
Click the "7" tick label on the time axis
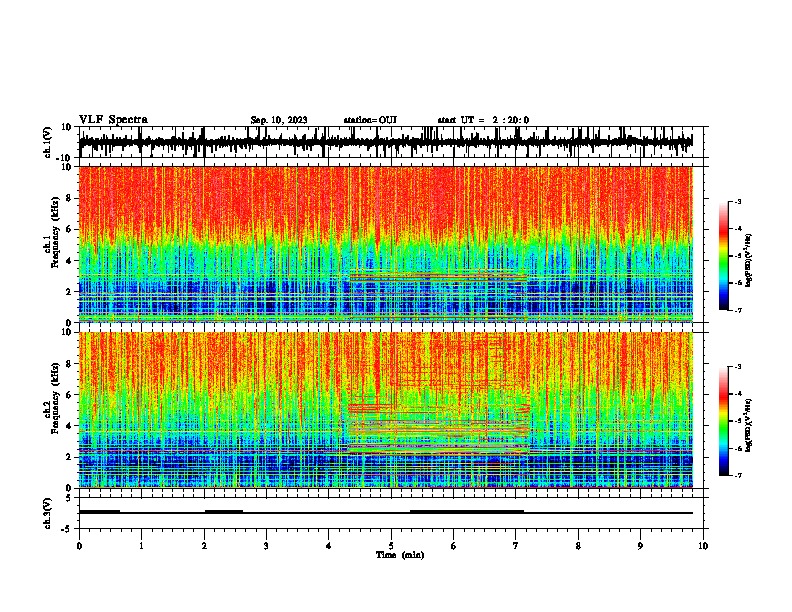click(516, 546)
